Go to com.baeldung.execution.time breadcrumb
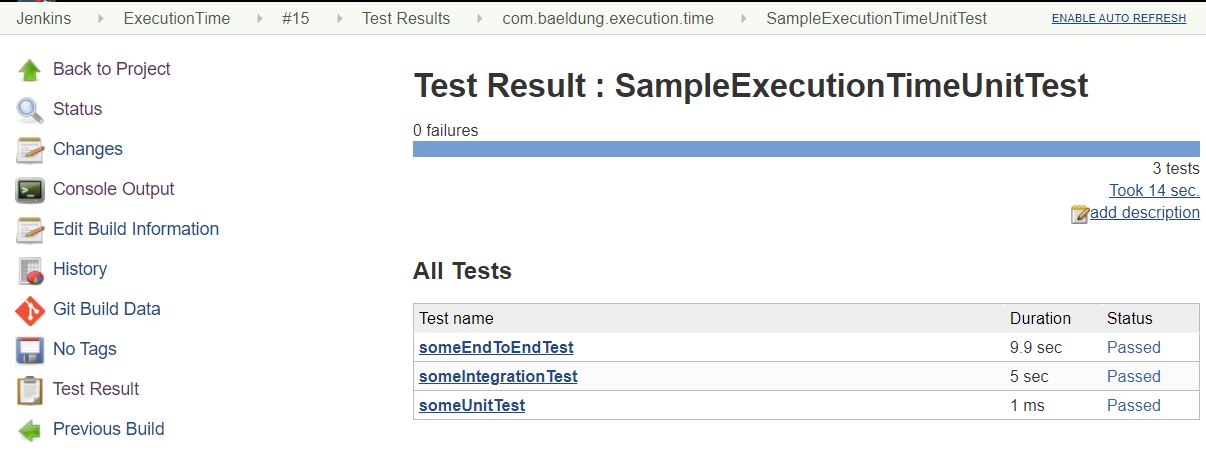This screenshot has width=1206, height=450. [608, 18]
